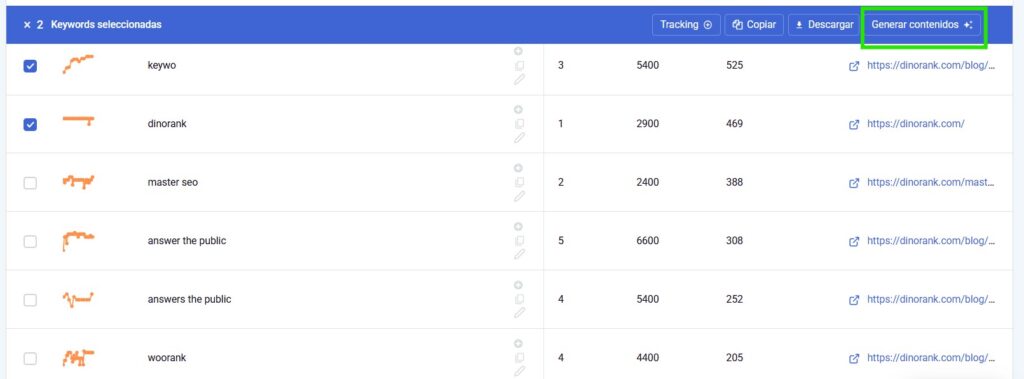
Task: Click the traffic value 388
Action: coord(734,182)
